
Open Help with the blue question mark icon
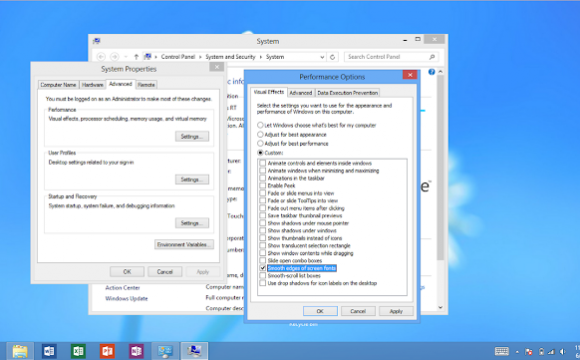(431, 72)
